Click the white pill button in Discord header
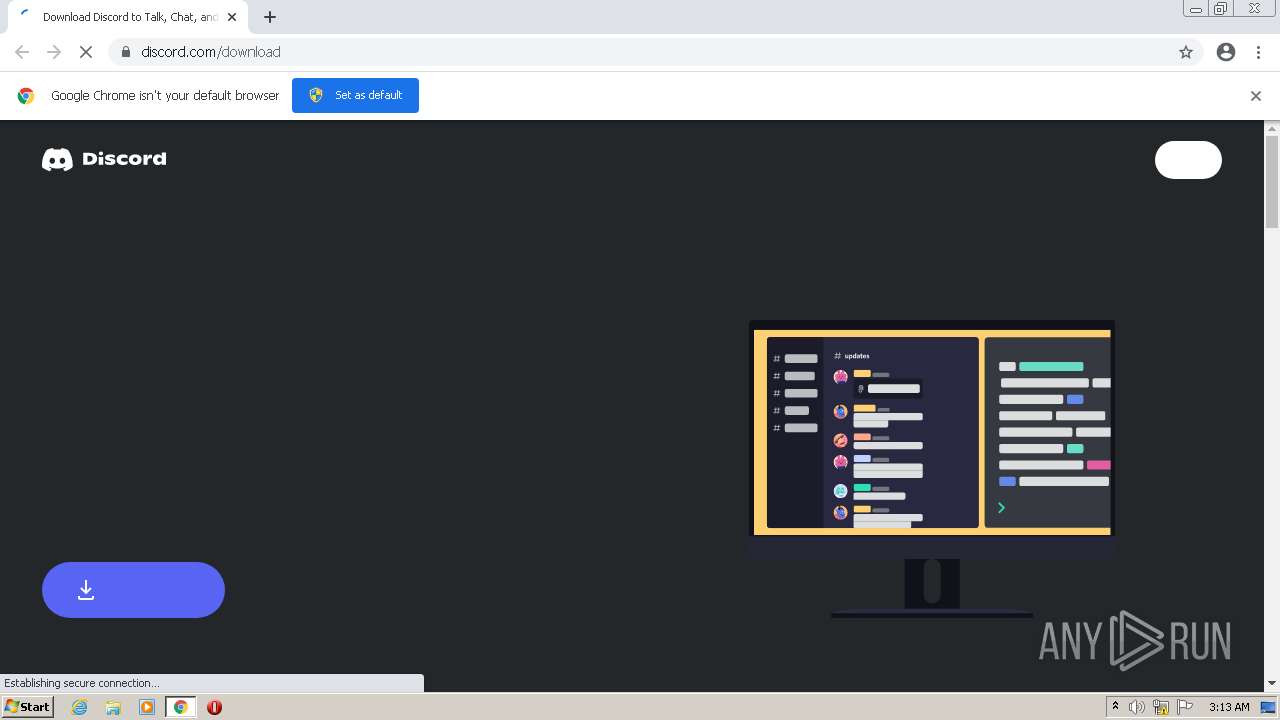This screenshot has width=1280, height=720. (x=1188, y=160)
